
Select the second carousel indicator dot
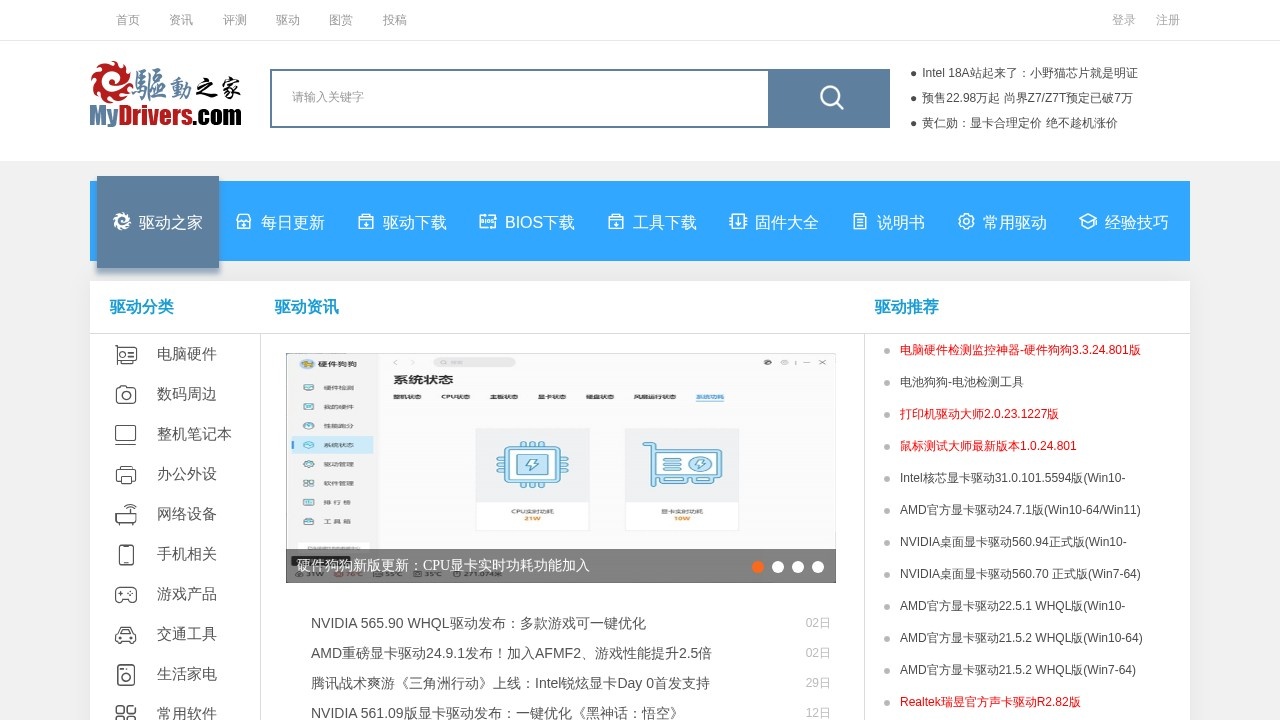pos(778,567)
